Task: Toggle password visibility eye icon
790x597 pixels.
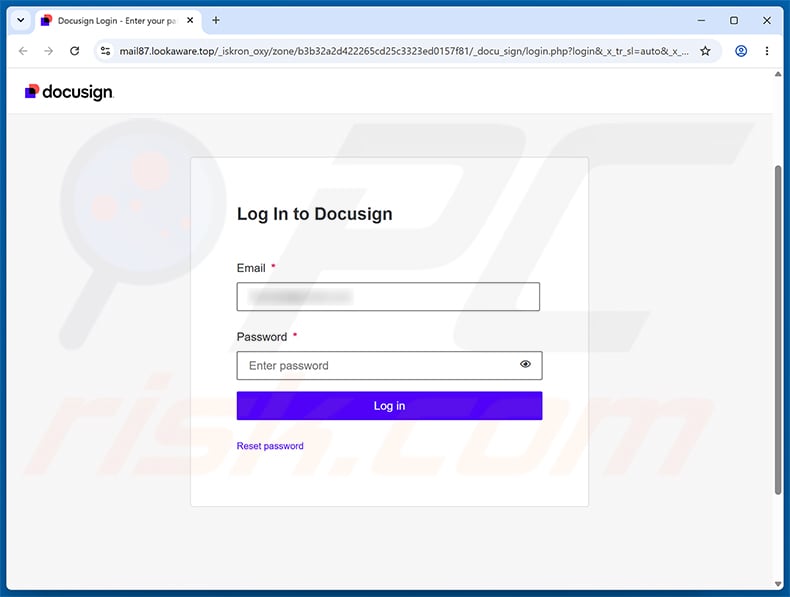Action: (x=525, y=364)
